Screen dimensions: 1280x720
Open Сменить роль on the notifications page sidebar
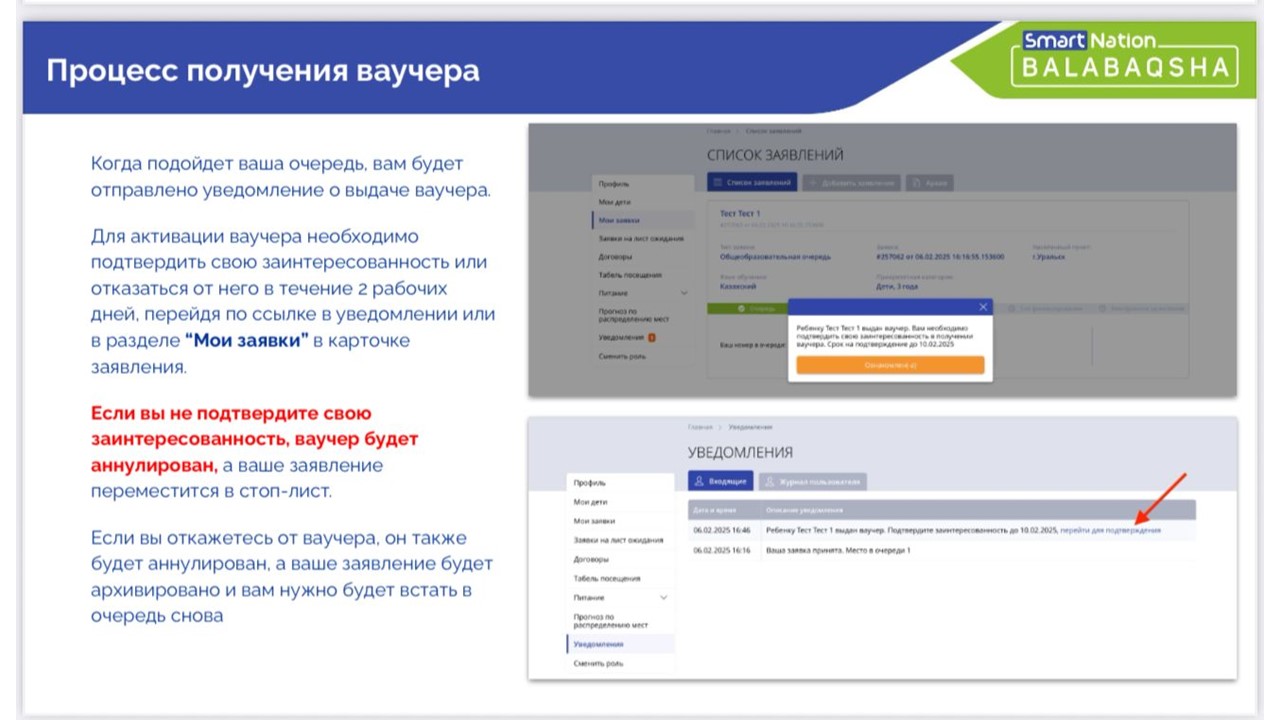click(596, 664)
